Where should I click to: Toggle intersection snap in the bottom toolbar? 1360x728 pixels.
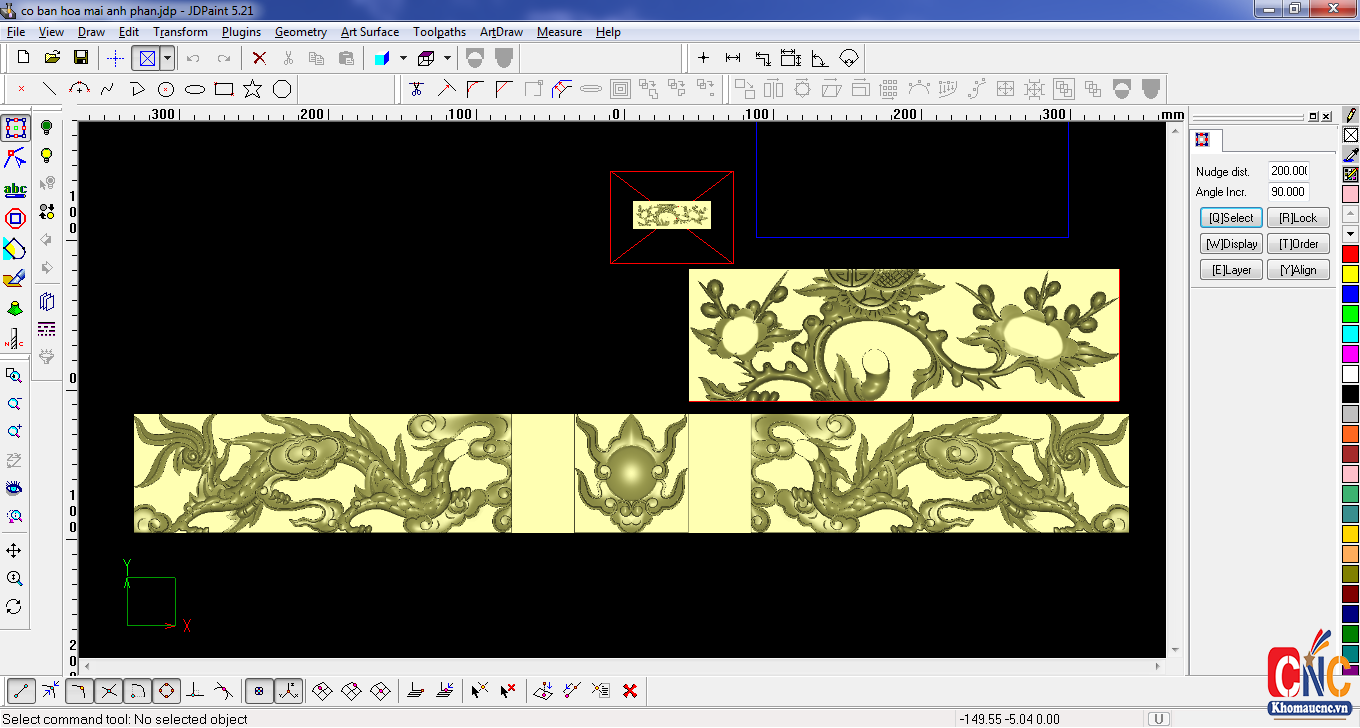tap(109, 690)
